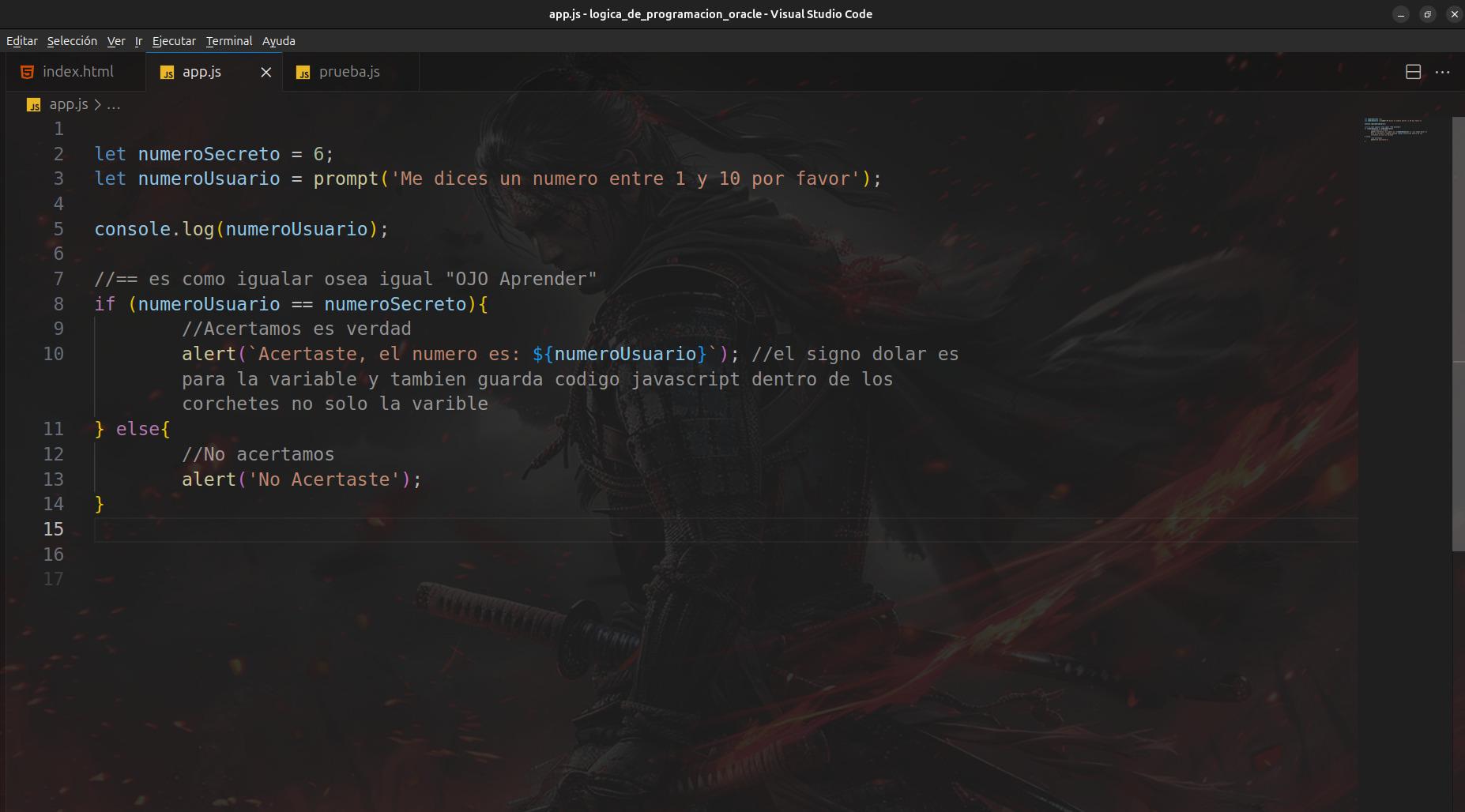Open the Selección menu
1465x812 pixels.
tap(72, 41)
